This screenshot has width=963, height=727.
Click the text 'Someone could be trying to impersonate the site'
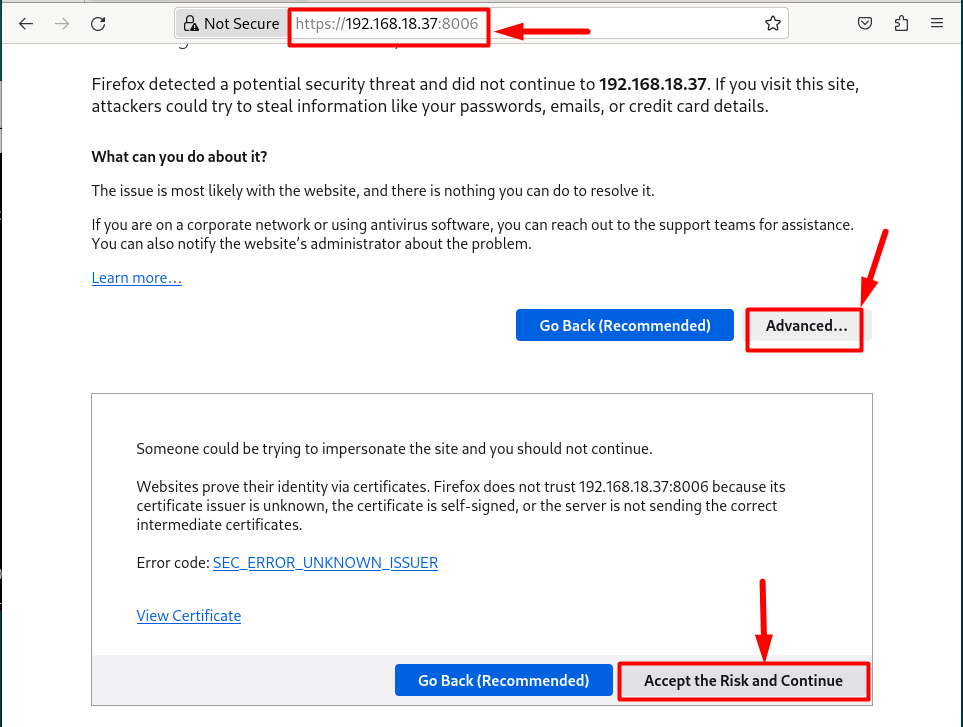coord(297,449)
